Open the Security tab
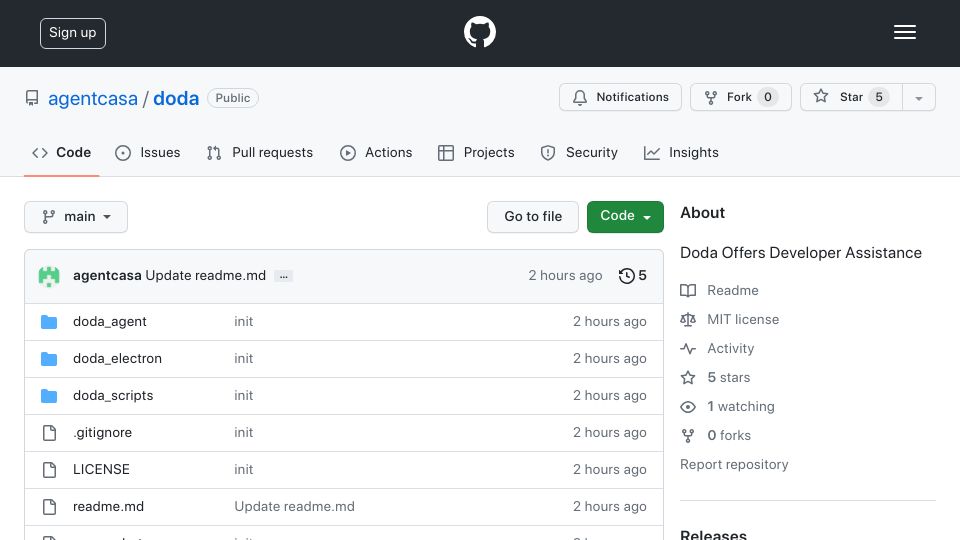 [x=579, y=152]
